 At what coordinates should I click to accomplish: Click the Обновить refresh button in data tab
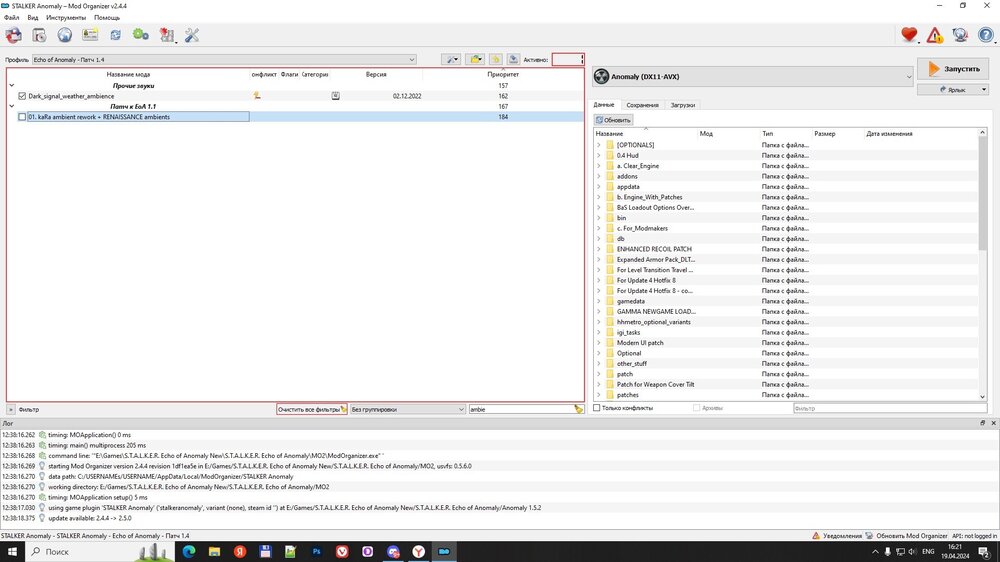[614, 120]
